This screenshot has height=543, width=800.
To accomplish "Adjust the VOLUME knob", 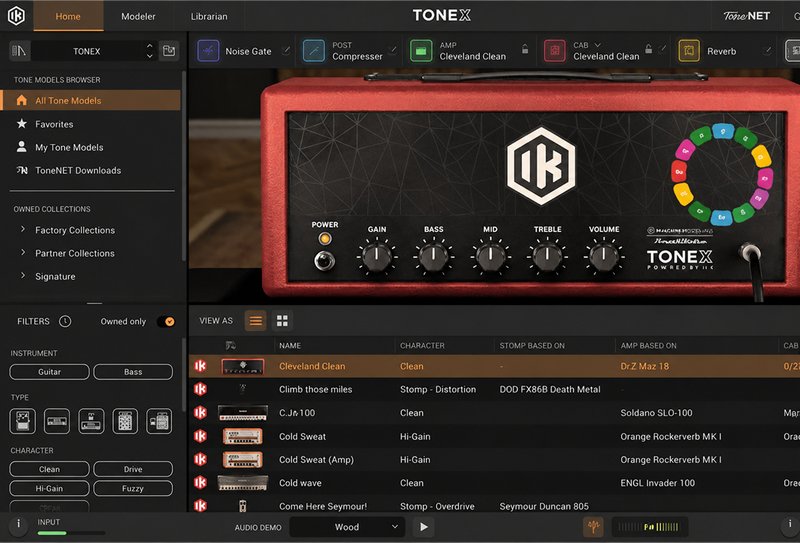I will [604, 257].
